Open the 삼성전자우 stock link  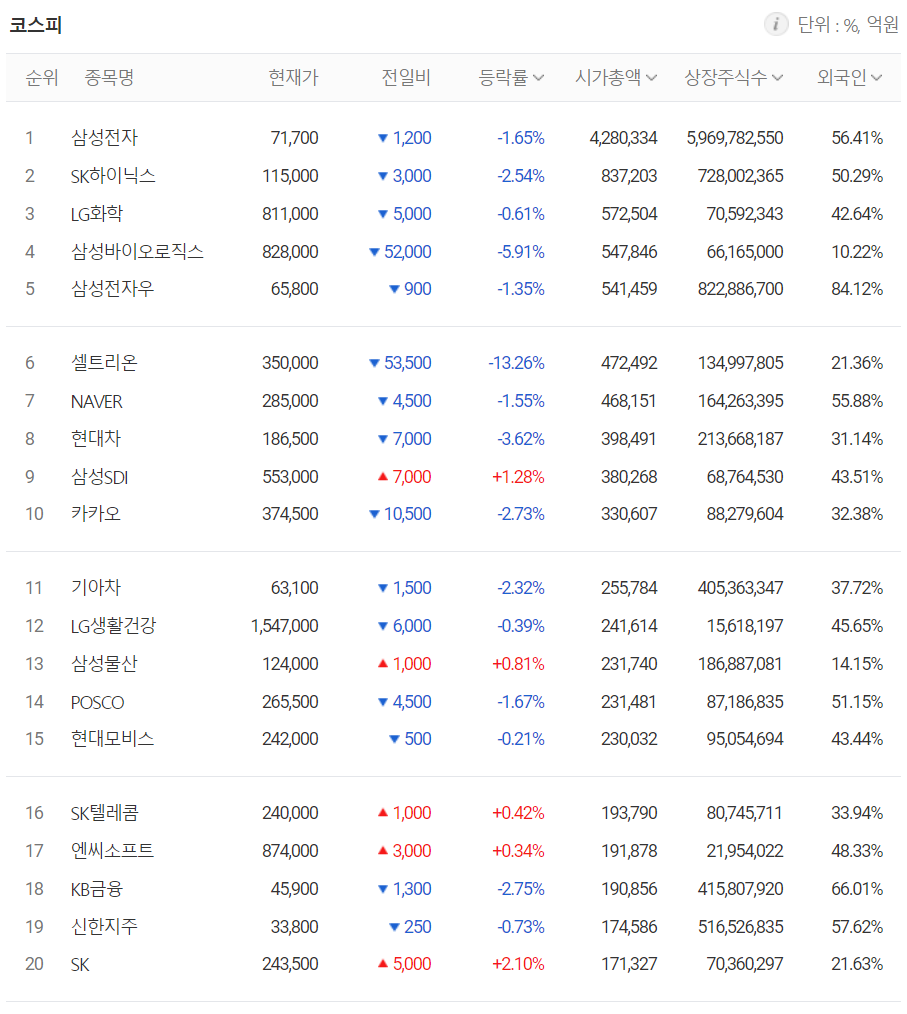(112, 289)
